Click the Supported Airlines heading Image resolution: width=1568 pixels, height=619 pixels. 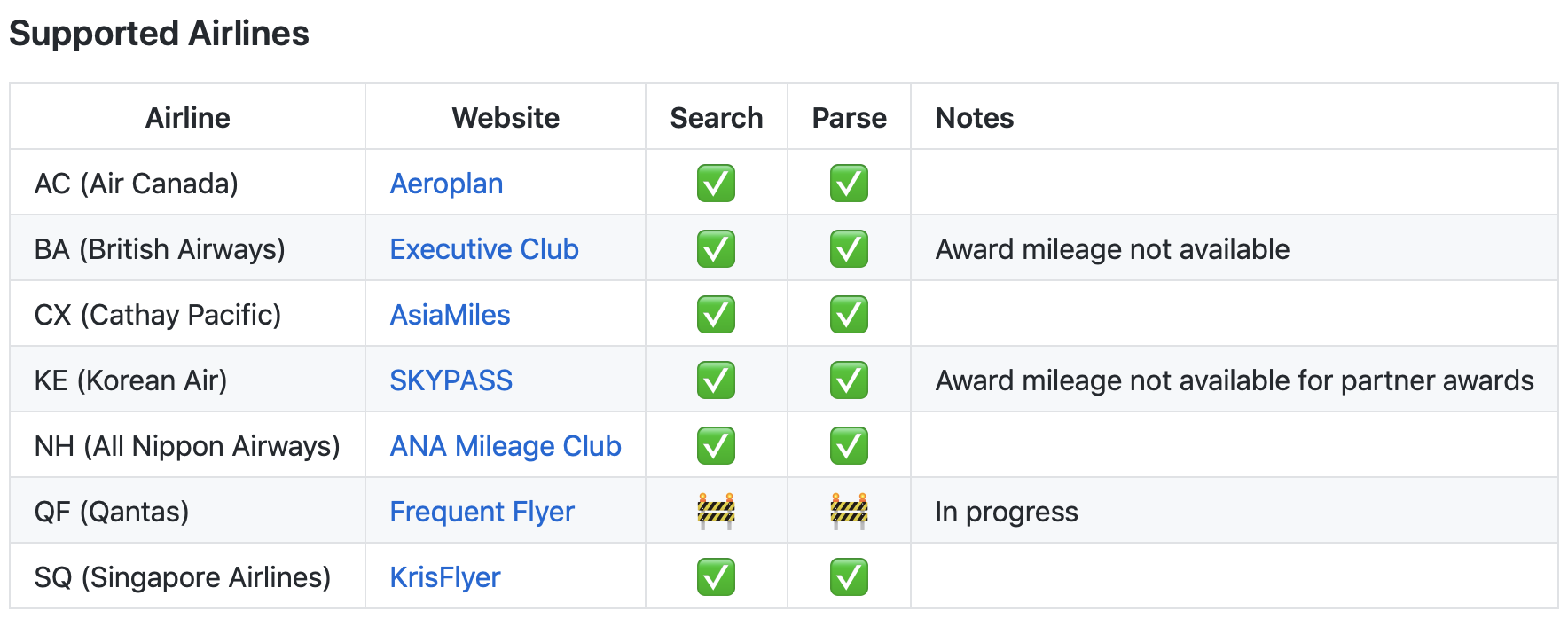[159, 34]
